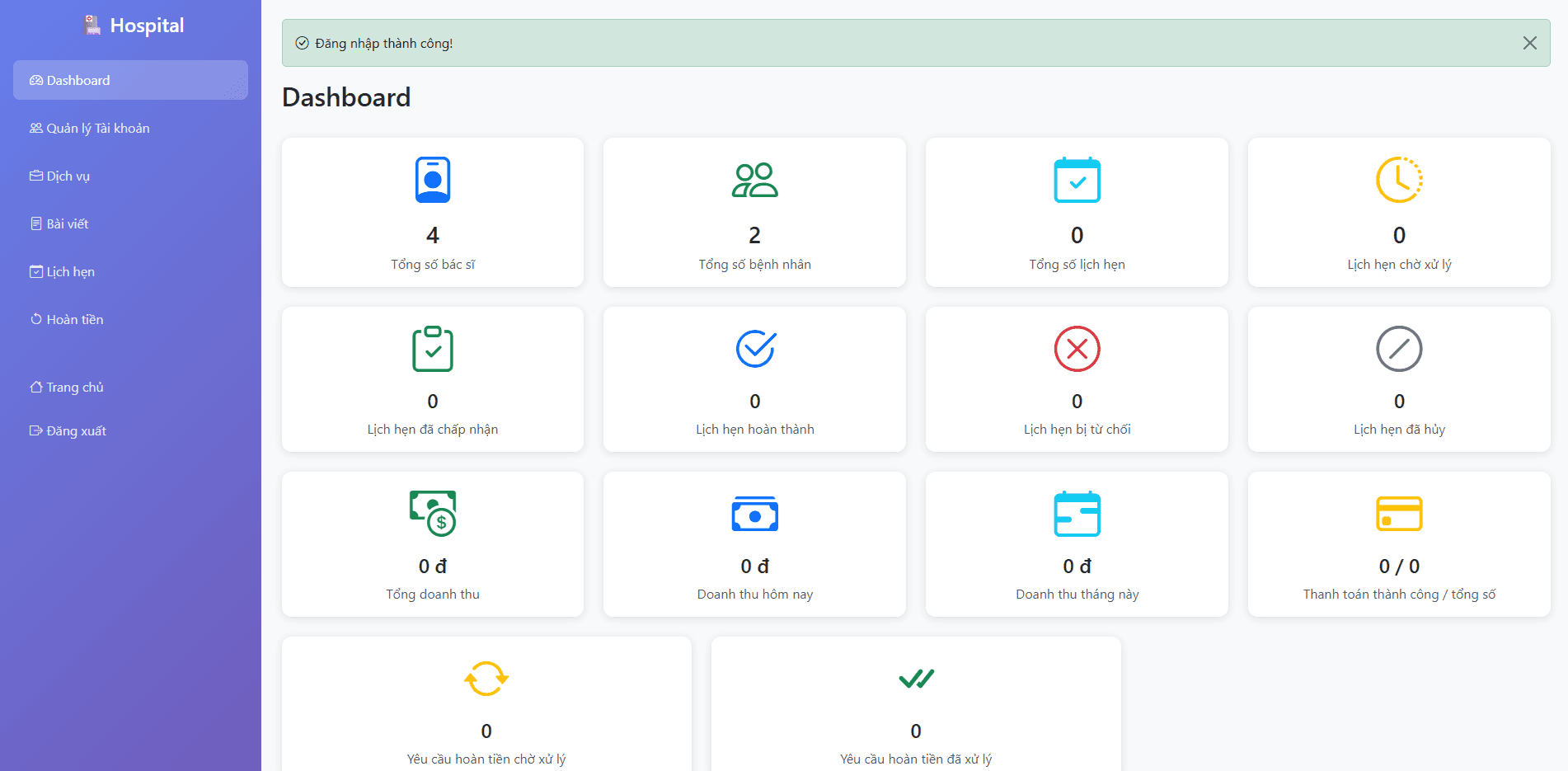Click the Dashboard page heading
The image size is (1568, 771).
tap(346, 97)
